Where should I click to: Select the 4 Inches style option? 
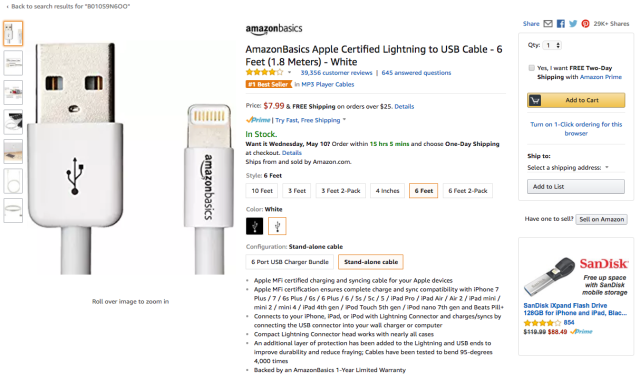[387, 191]
